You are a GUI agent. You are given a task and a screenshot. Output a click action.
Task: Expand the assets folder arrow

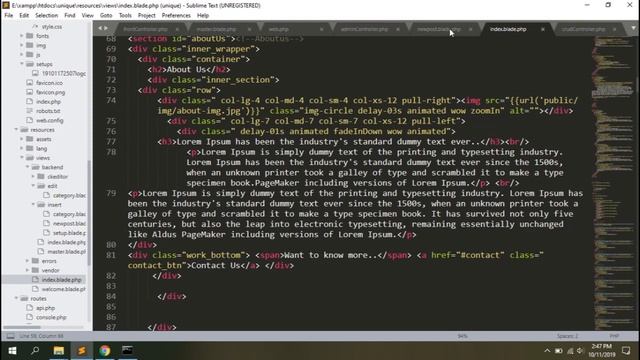tap(22, 139)
